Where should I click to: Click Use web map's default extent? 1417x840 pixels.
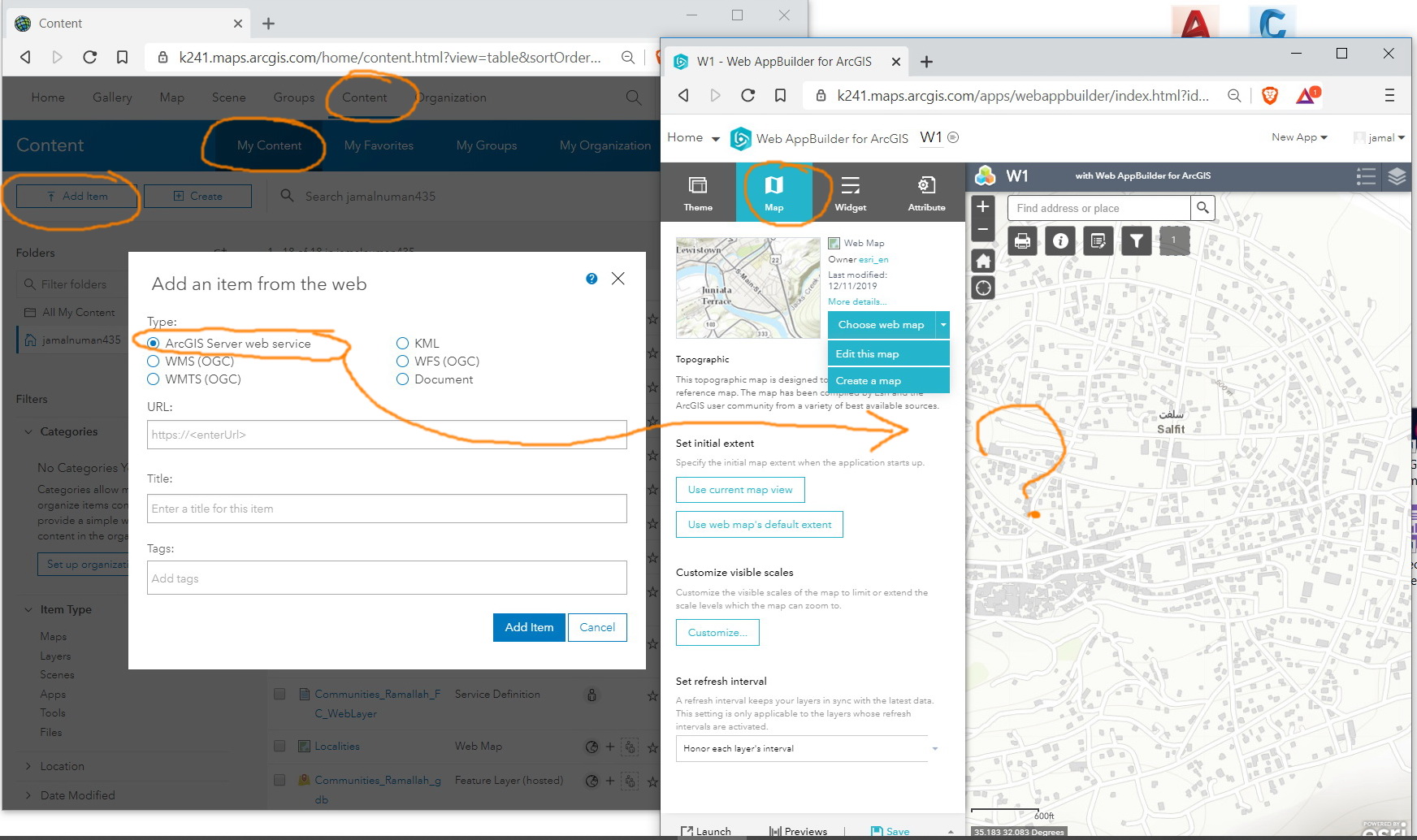(x=760, y=525)
